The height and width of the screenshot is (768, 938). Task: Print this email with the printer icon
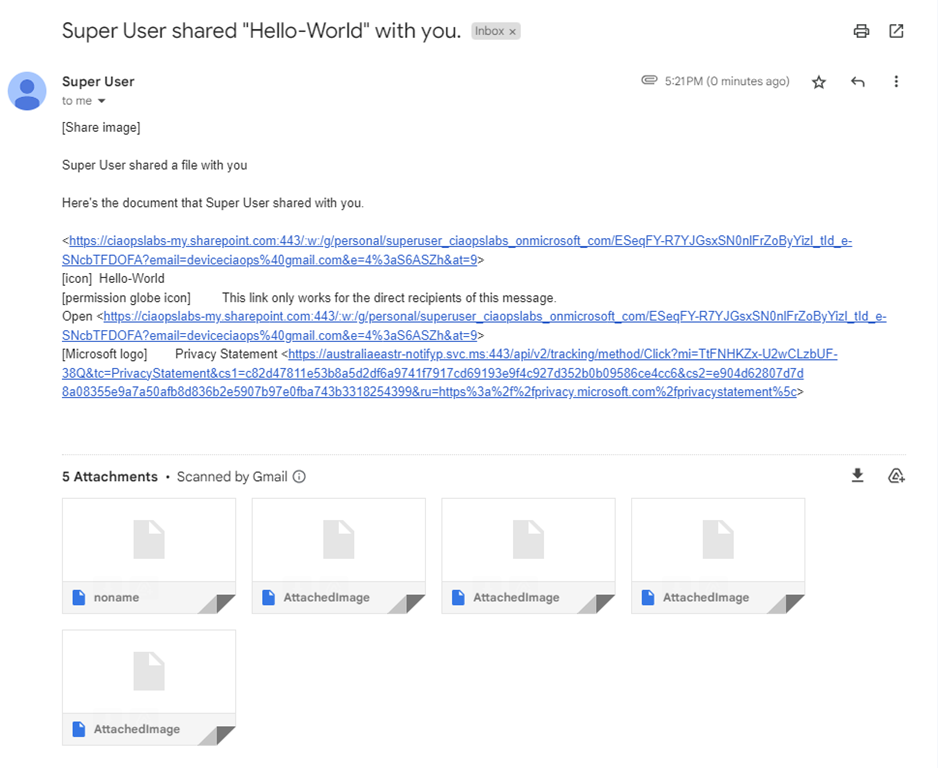(861, 31)
